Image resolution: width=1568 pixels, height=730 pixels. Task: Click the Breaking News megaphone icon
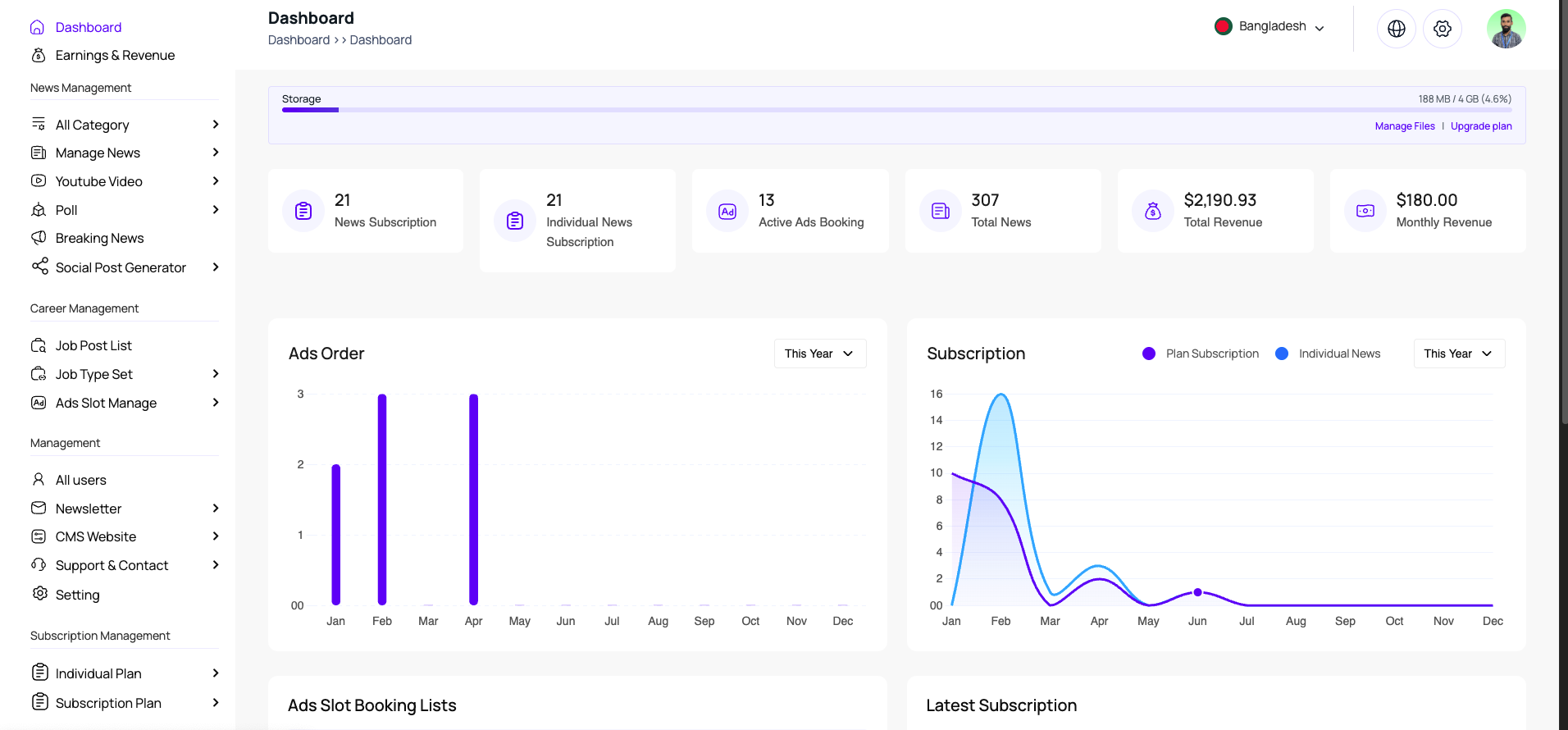[38, 237]
